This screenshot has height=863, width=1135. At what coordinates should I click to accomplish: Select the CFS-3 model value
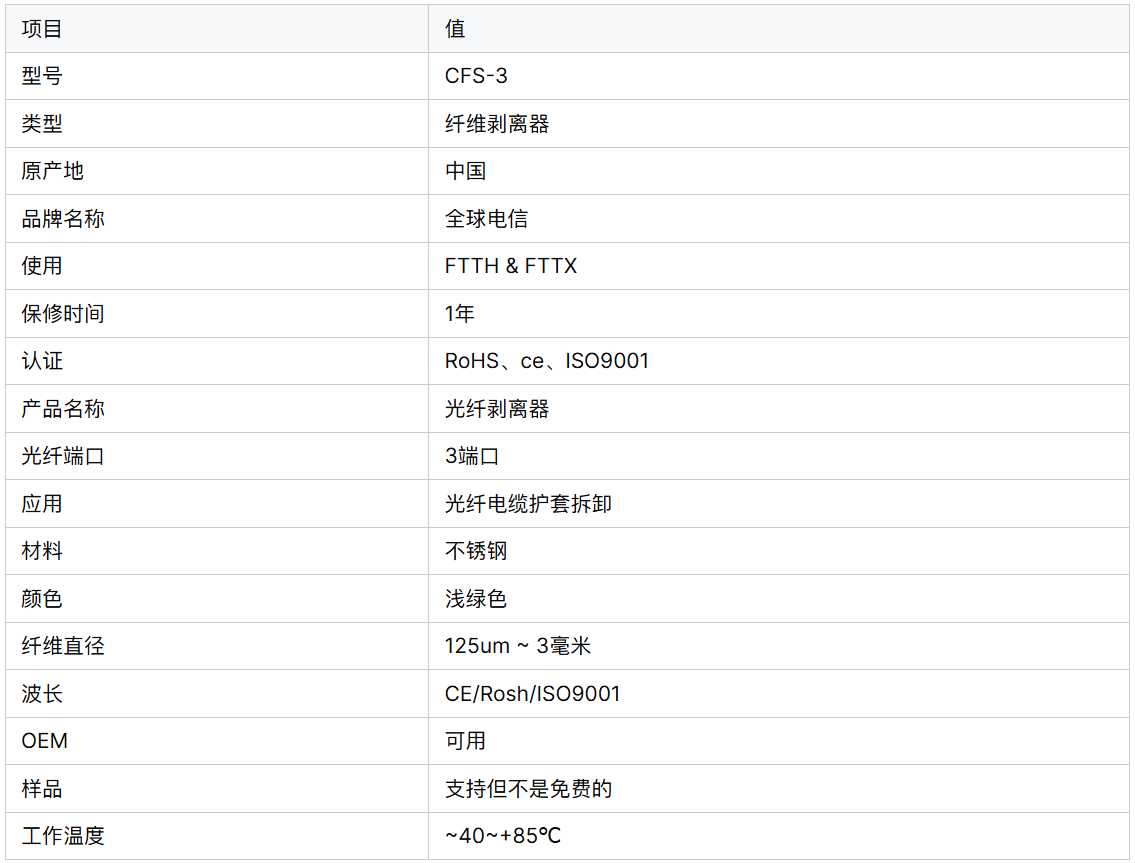pyautogui.click(x=476, y=76)
